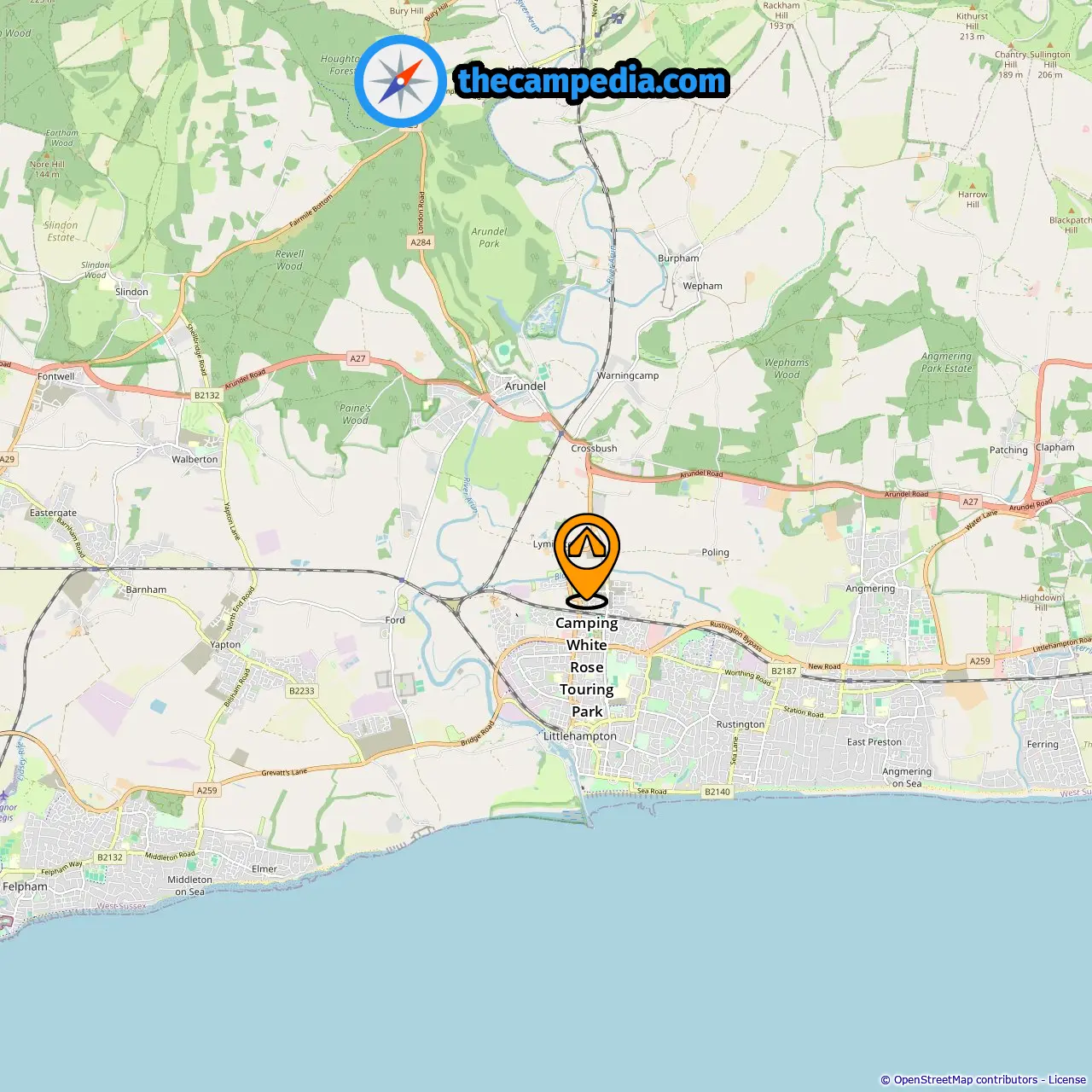Click the A259 shield near Grevatt's Lane
1092x1092 pixels.
pos(206,791)
